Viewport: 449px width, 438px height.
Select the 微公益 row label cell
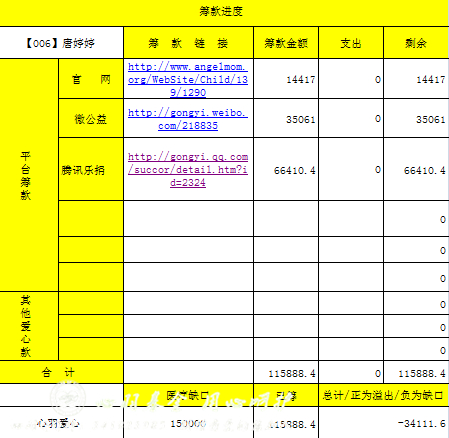91,118
